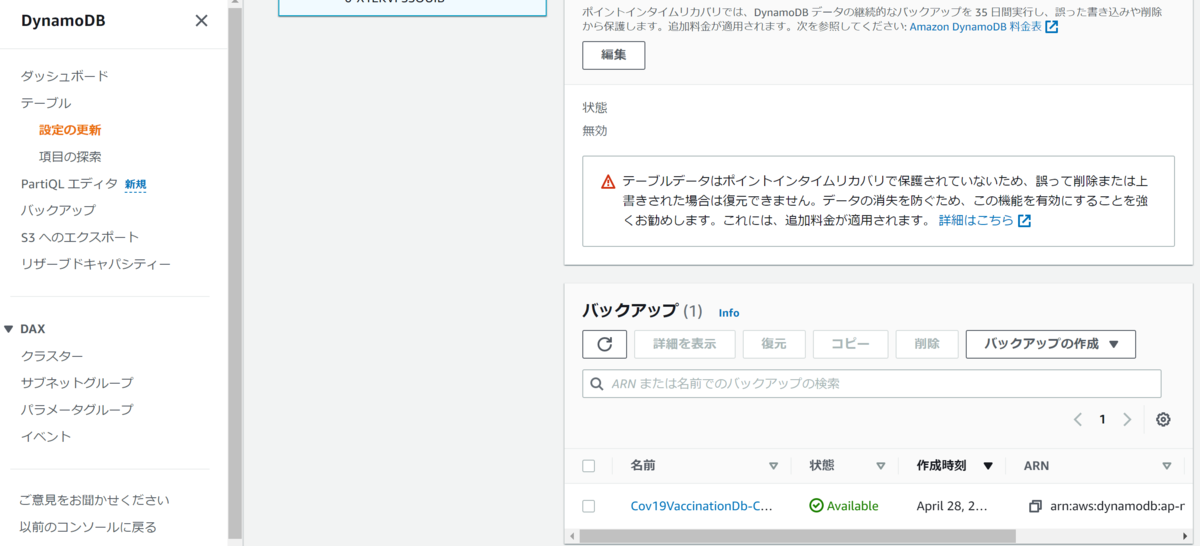Screen dimensions: 1200x546
Task: Sort by 状態 column arrow
Action: [881, 466]
